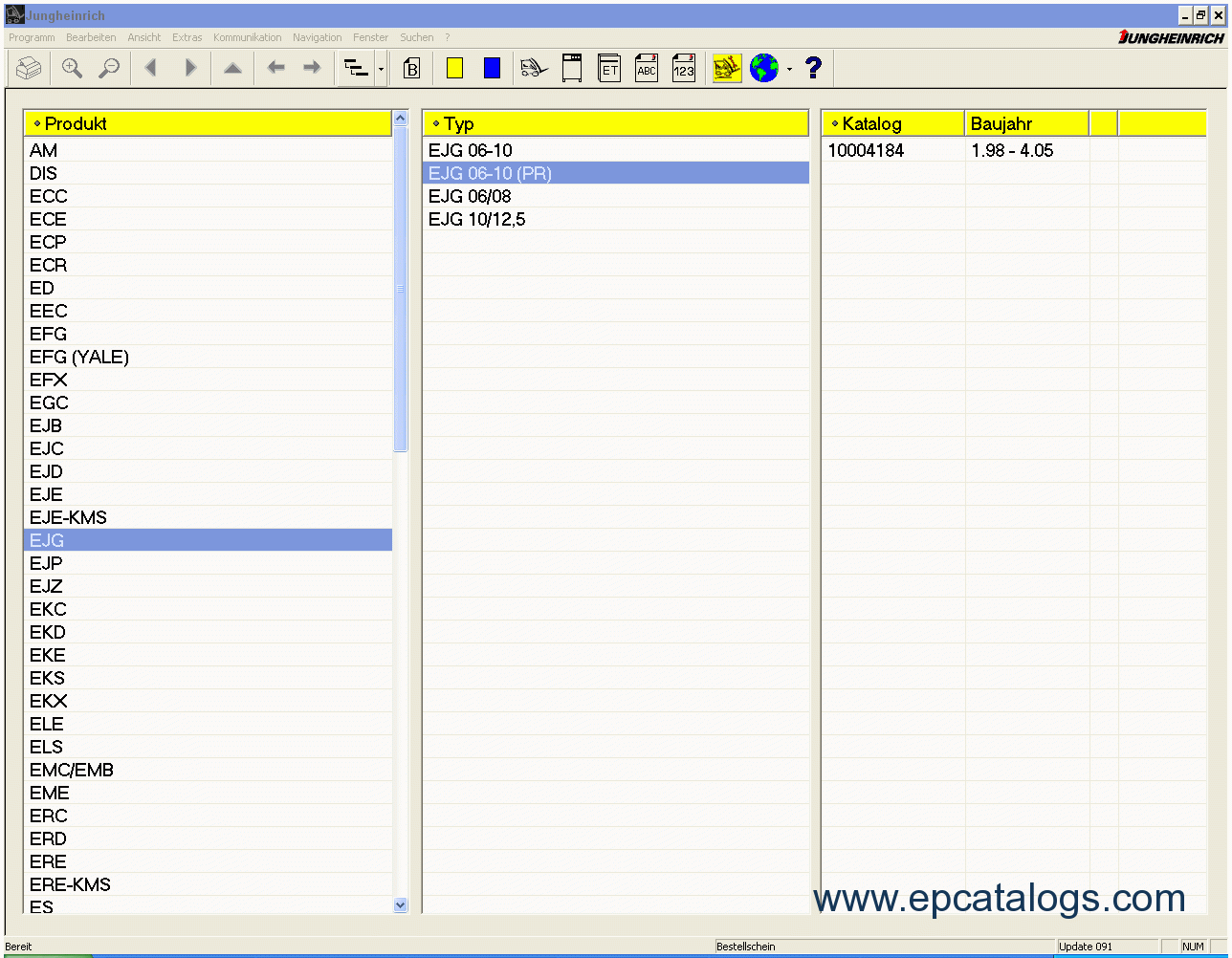Select product EJP
The height and width of the screenshot is (958, 1232).
[208, 563]
